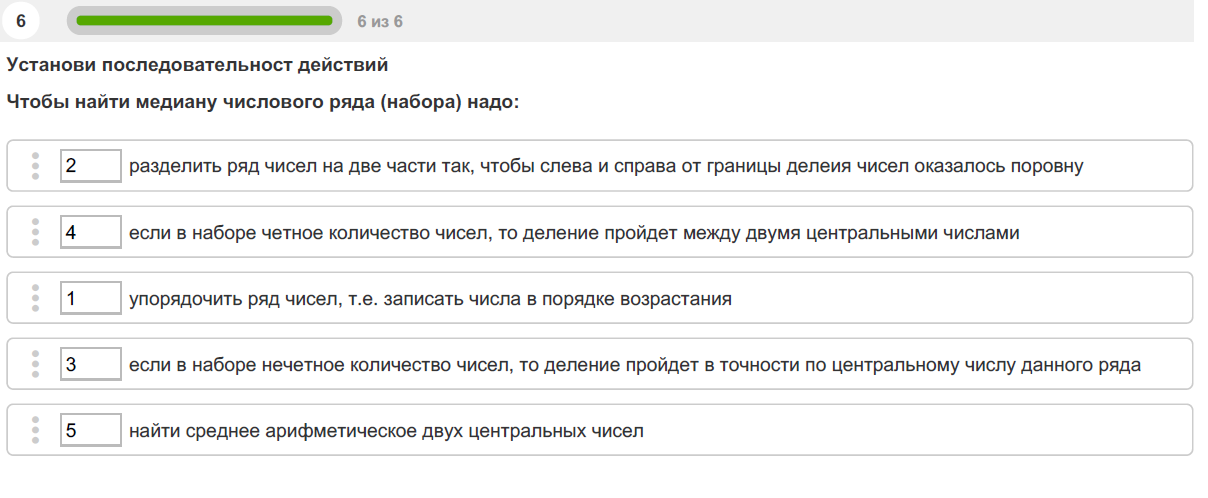Click question text 'Чтобы найти медиану числового ряда'
This screenshot has height=498, width=1208.
pos(263,102)
